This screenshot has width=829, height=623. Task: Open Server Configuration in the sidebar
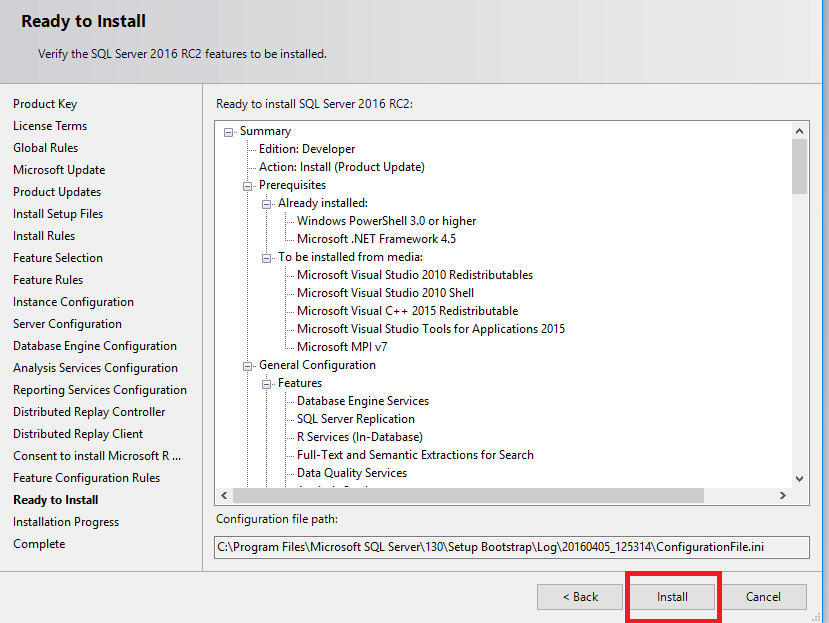67,323
